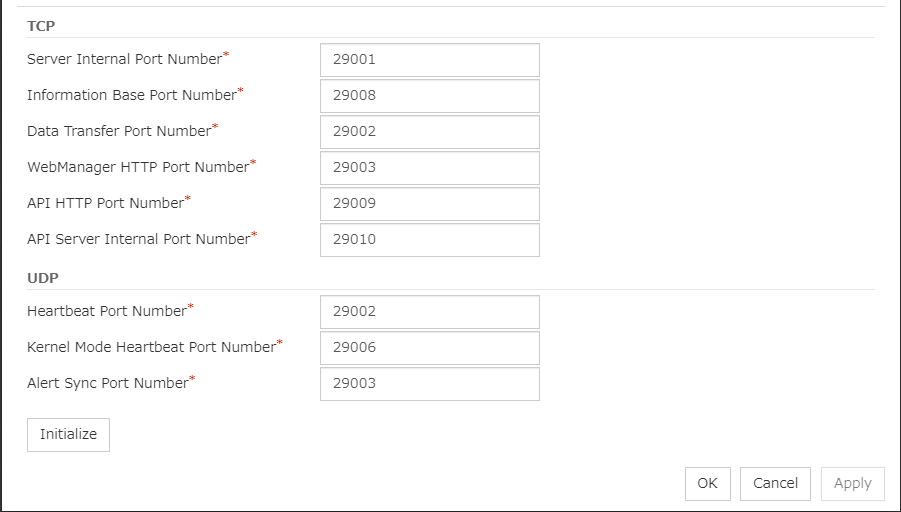Edit the API HTTP Port Number field
Viewport: 901px width, 512px height.
(x=429, y=204)
